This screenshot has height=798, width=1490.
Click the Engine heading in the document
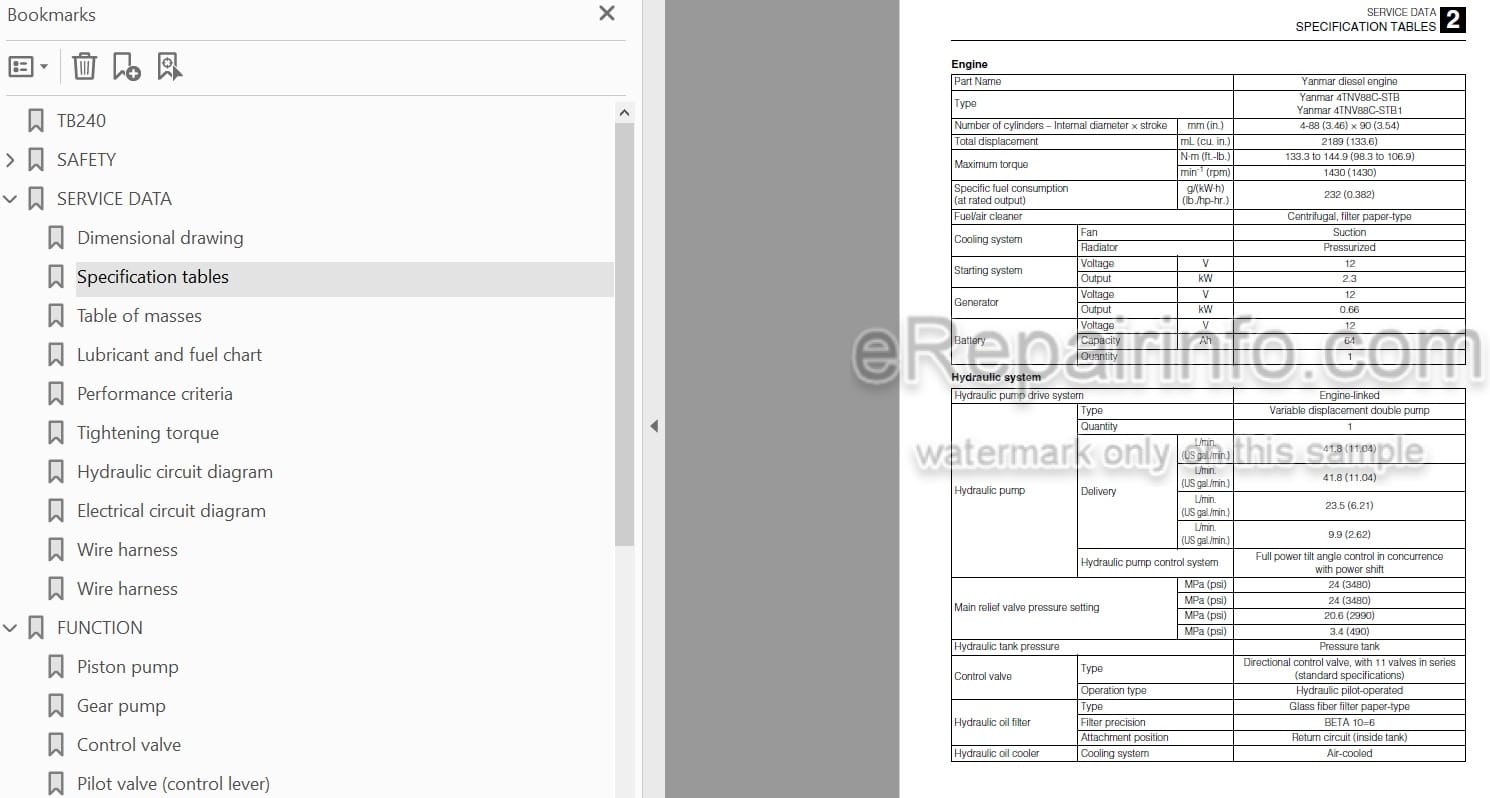click(x=969, y=64)
